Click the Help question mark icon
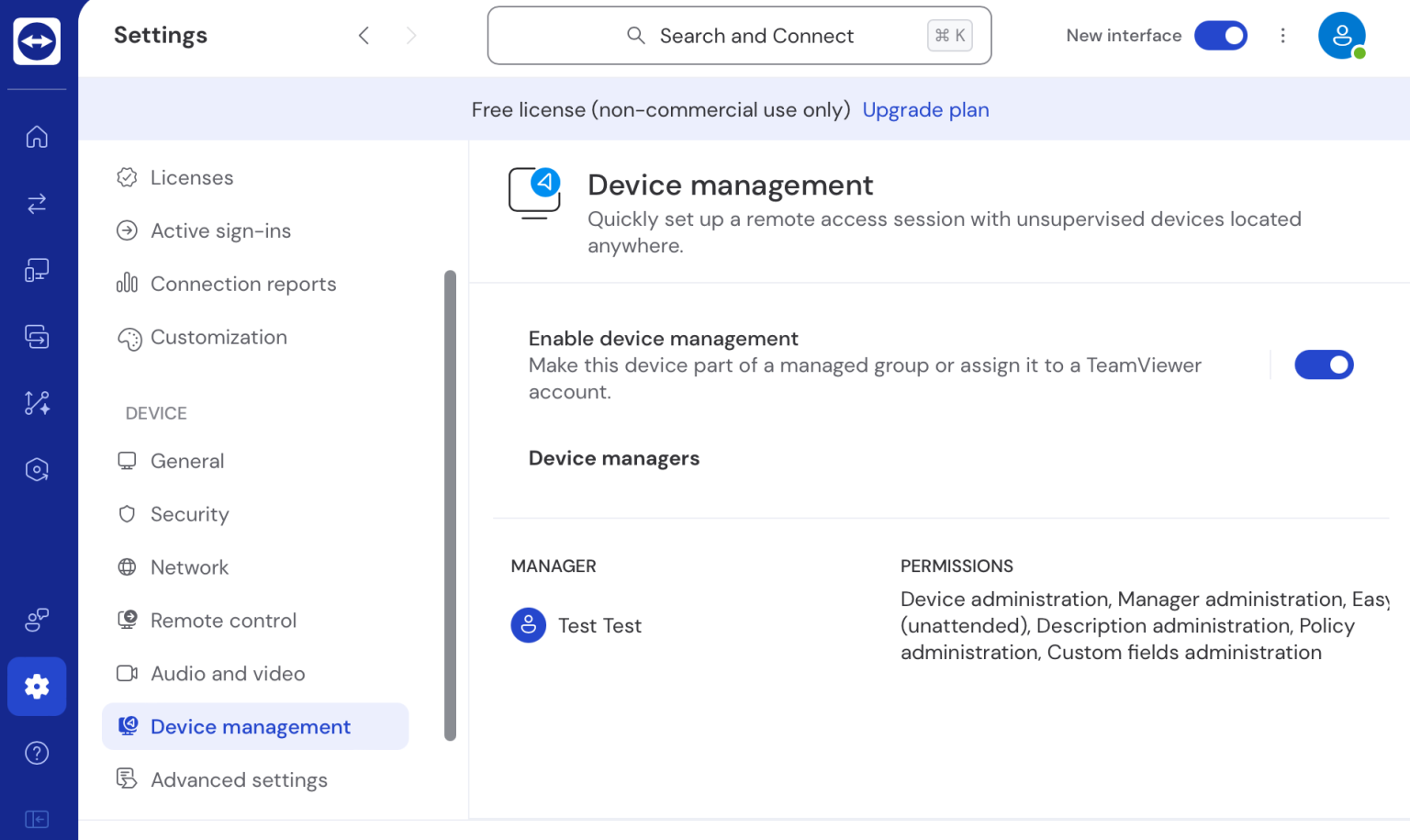The width and height of the screenshot is (1410, 840). pyautogui.click(x=36, y=753)
